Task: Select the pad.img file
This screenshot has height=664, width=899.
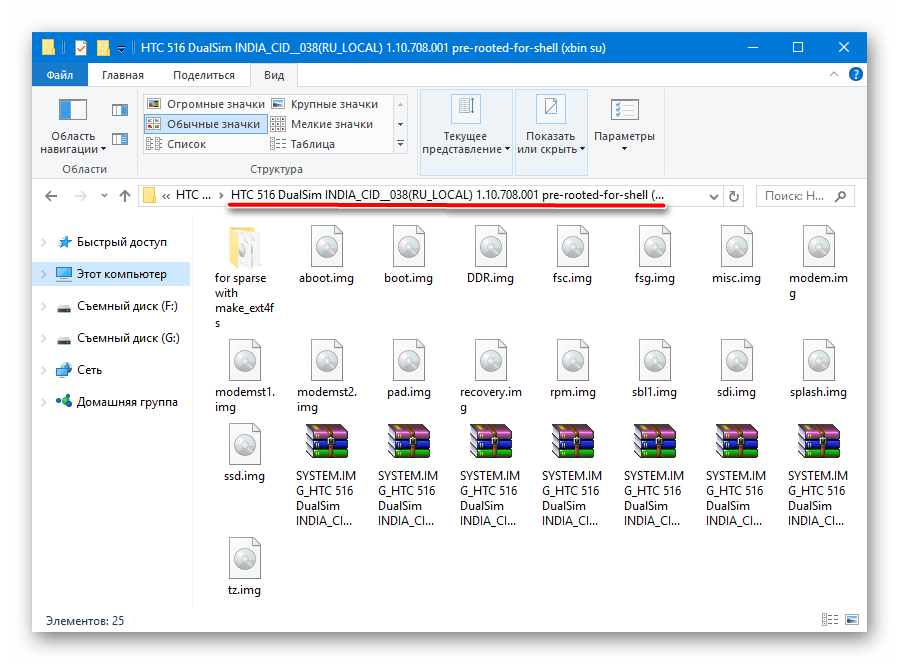Action: pyautogui.click(x=408, y=369)
